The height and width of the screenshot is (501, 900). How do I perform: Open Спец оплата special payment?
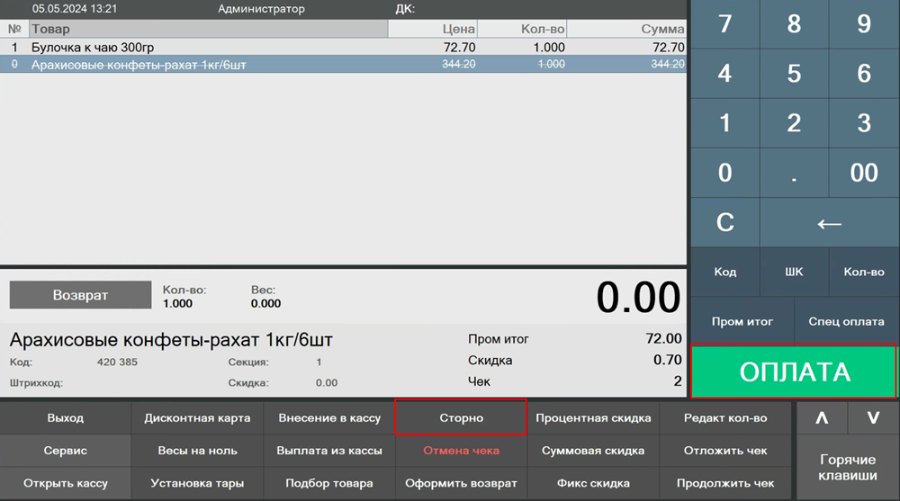pyautogui.click(x=847, y=321)
